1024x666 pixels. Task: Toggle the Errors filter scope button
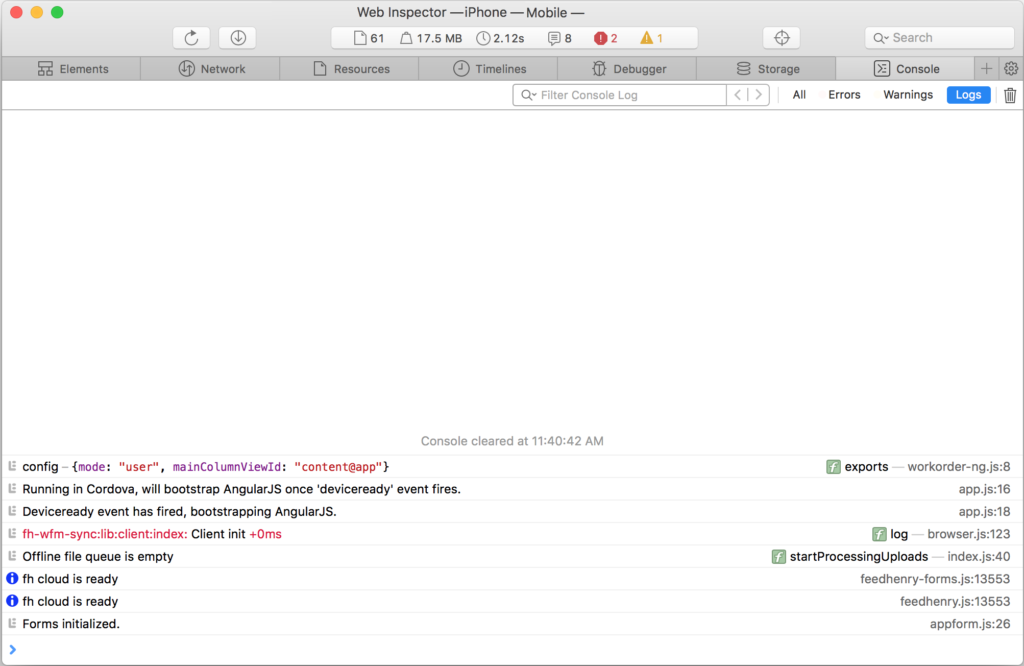click(x=844, y=95)
